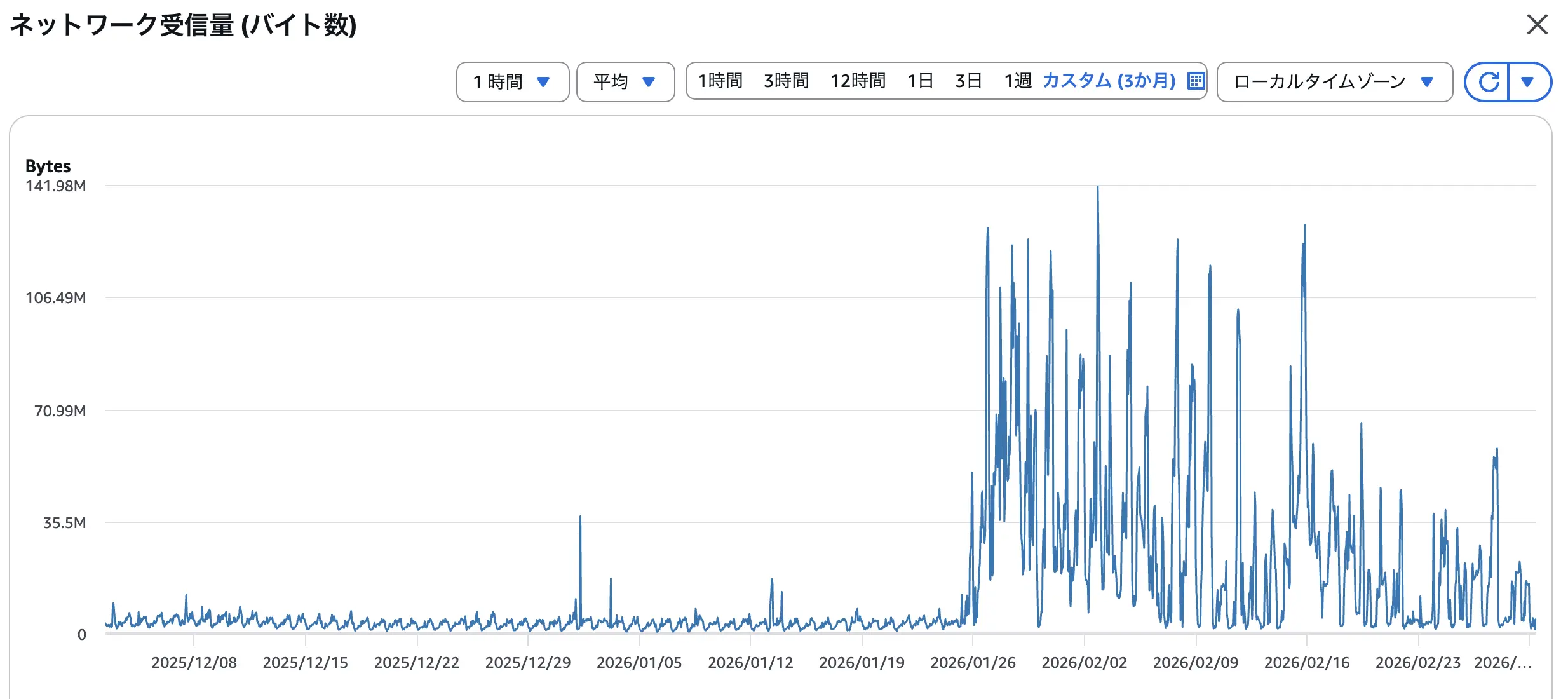Open the 平均 statistic dropdown
The width and height of the screenshot is (1568, 699).
625,82
